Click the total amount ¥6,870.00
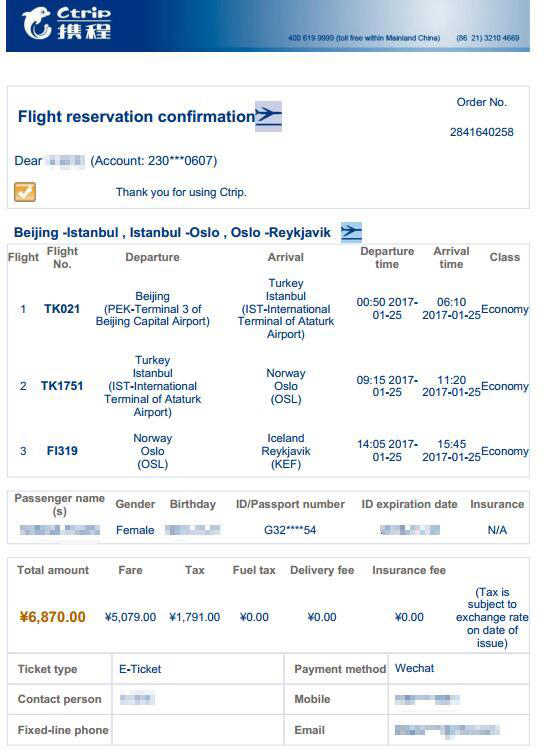The height and width of the screenshot is (750, 547). 53,617
